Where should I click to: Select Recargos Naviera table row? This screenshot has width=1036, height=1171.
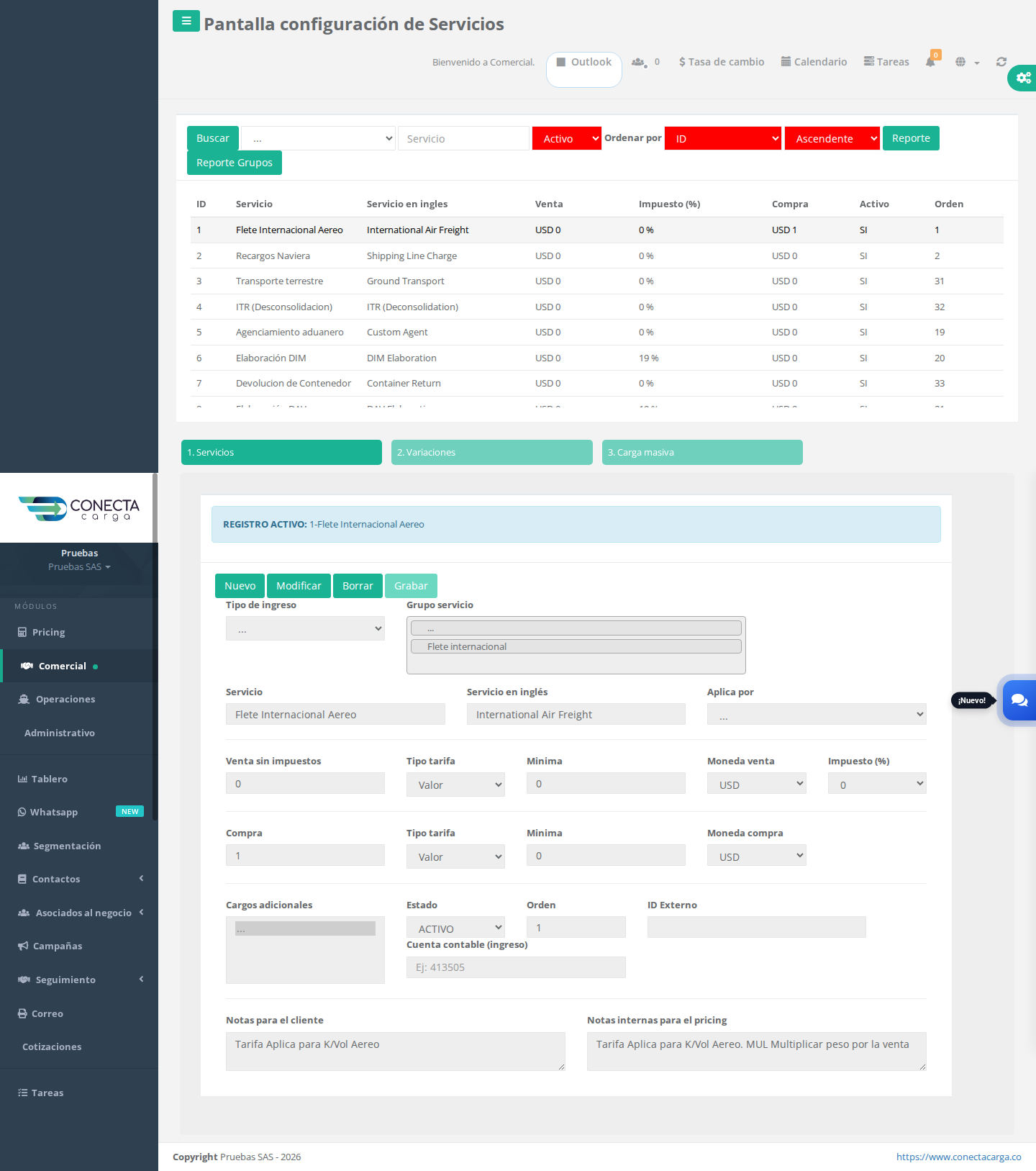597,256
